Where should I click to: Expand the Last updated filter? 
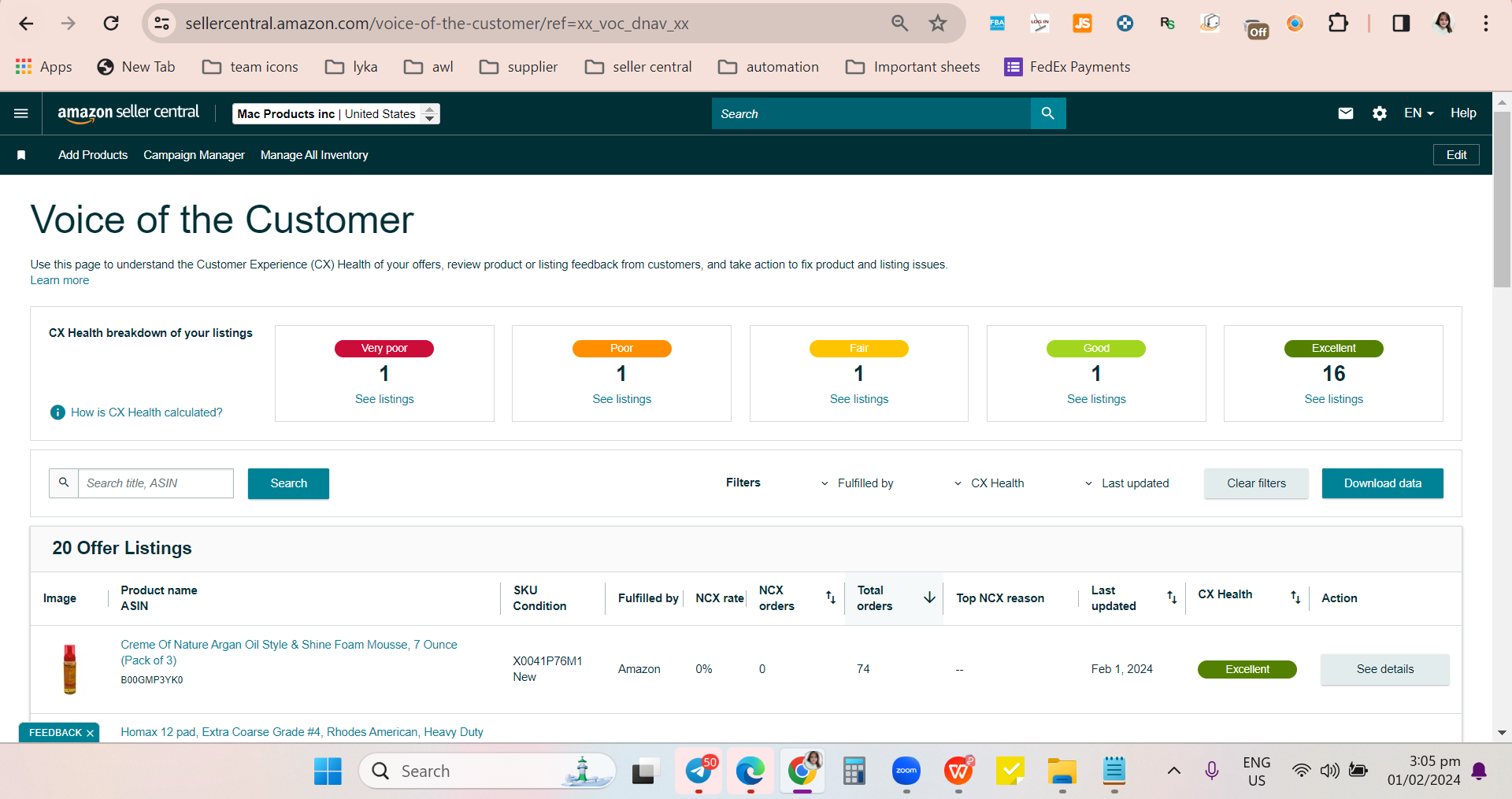tap(1127, 483)
